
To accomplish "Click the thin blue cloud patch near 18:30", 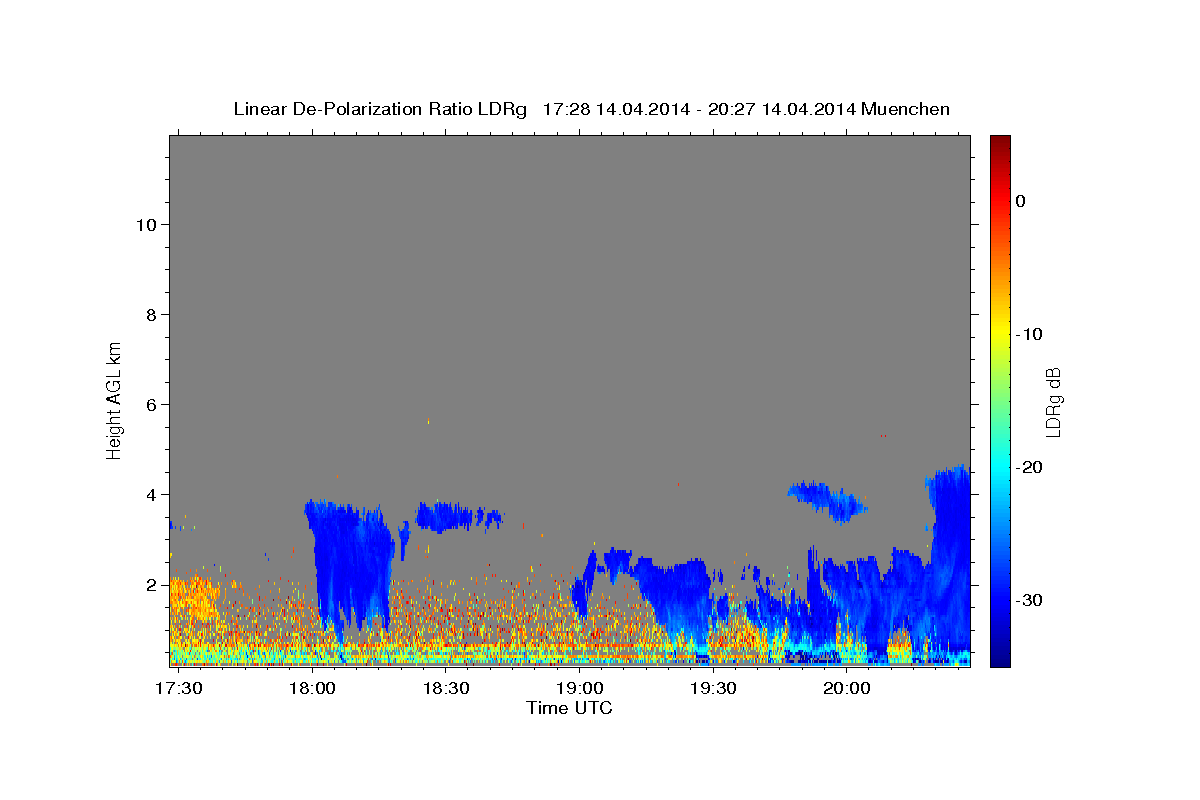I will point(458,516).
